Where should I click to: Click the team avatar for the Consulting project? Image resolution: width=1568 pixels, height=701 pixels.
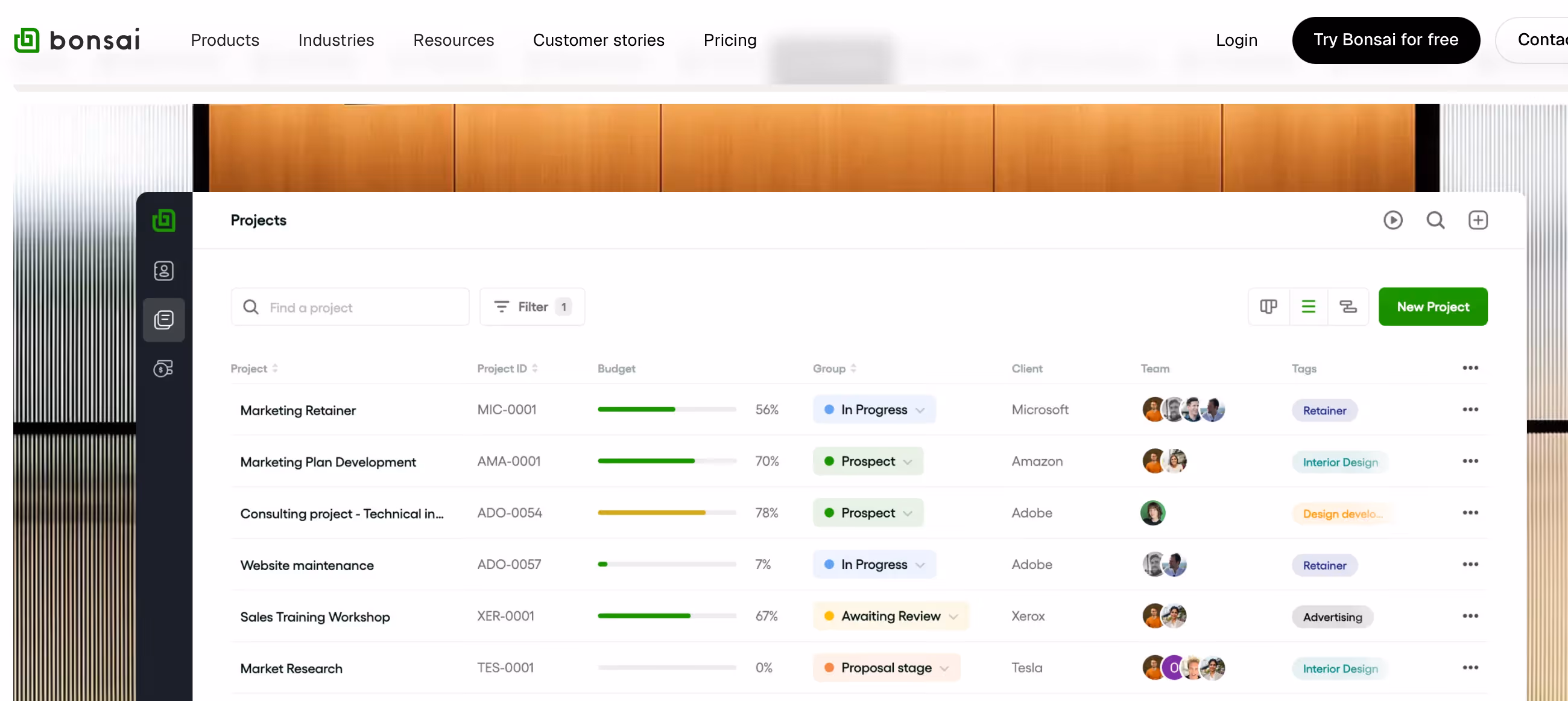point(1153,513)
